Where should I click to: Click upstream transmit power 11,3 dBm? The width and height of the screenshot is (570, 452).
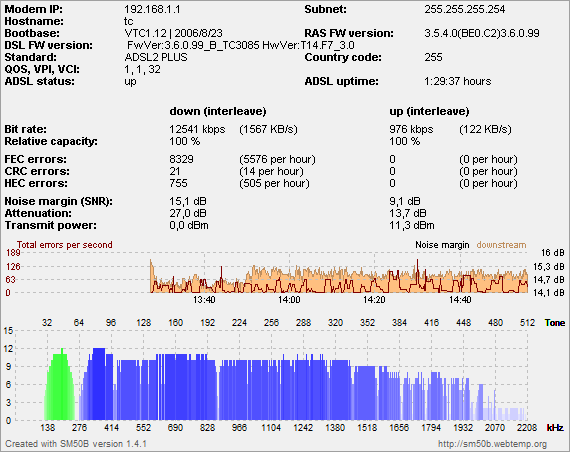412,225
